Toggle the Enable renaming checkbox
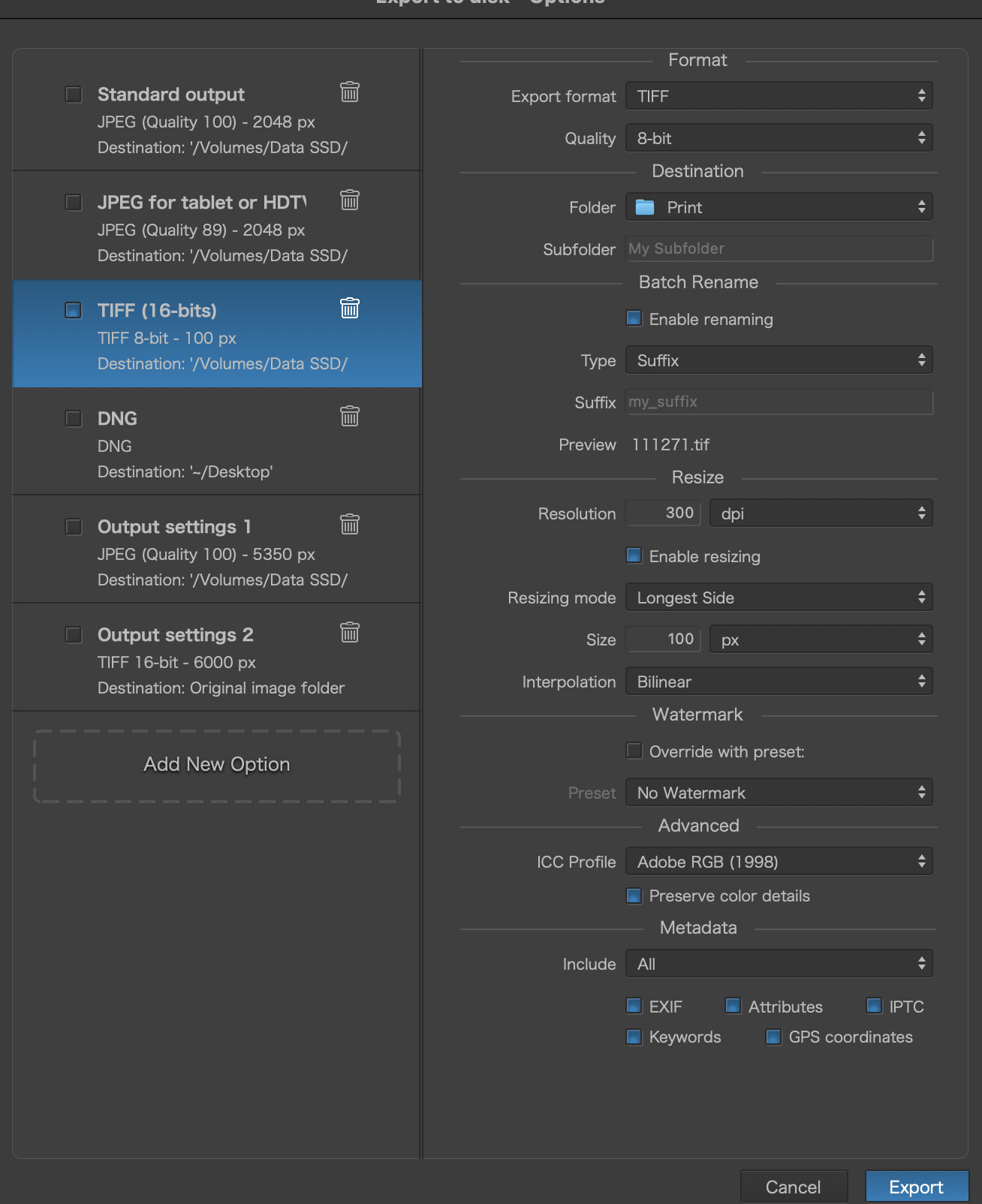The image size is (982, 1204). click(634, 319)
